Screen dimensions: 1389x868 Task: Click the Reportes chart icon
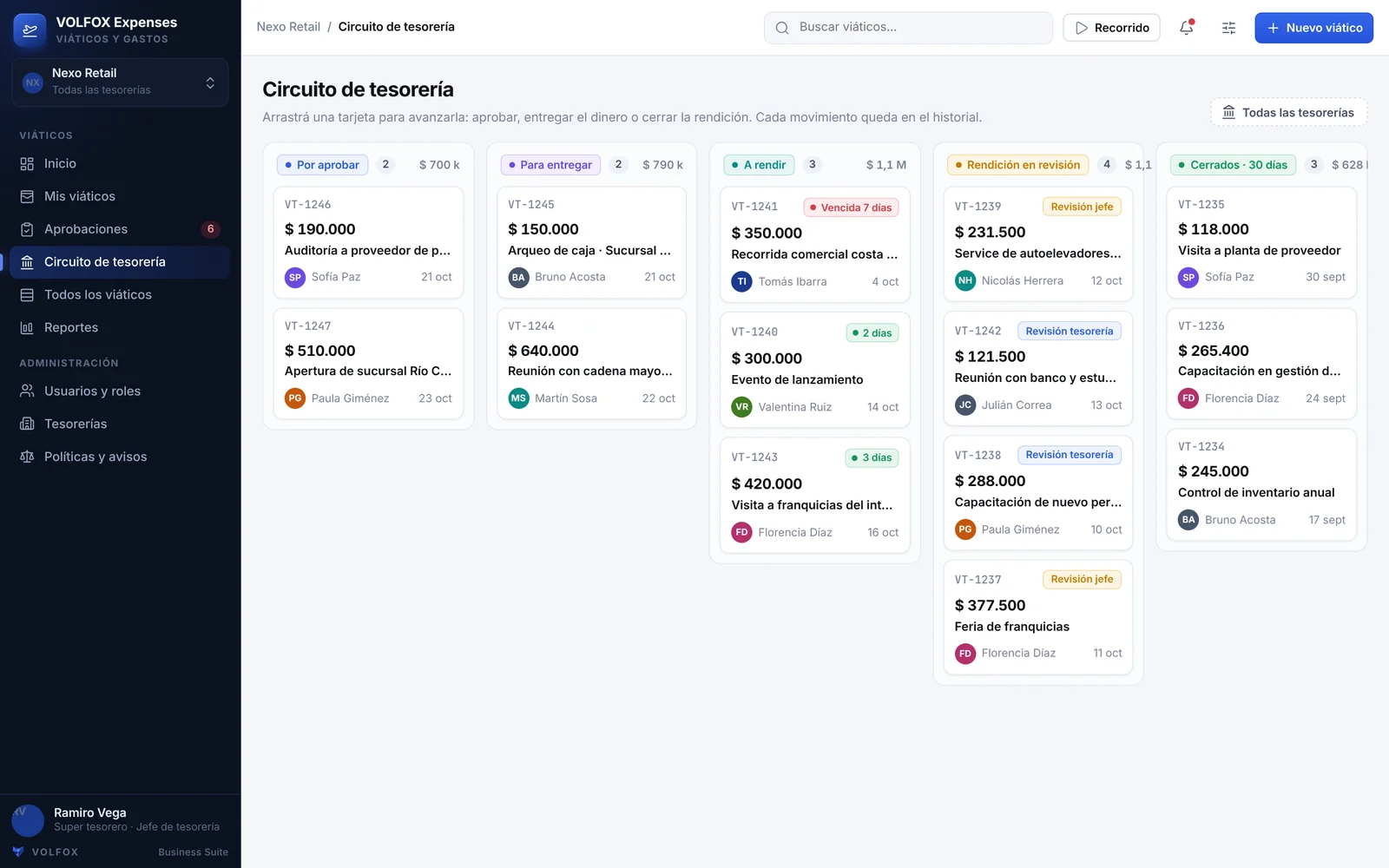pyautogui.click(x=27, y=327)
